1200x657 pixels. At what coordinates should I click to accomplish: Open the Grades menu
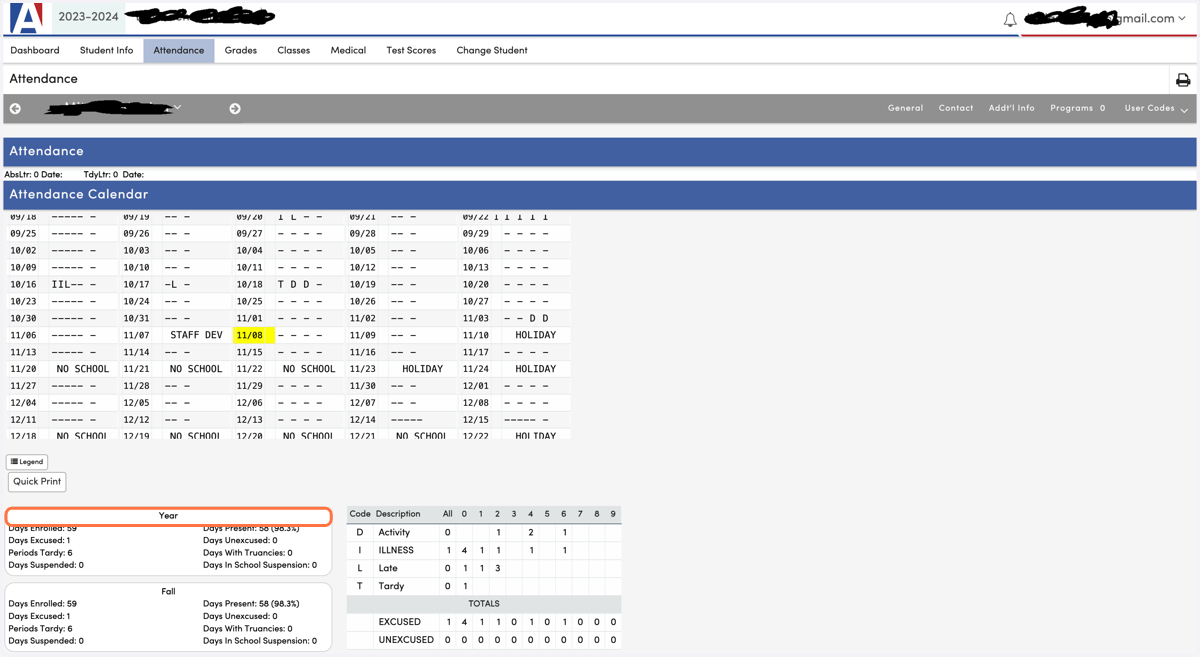click(240, 50)
